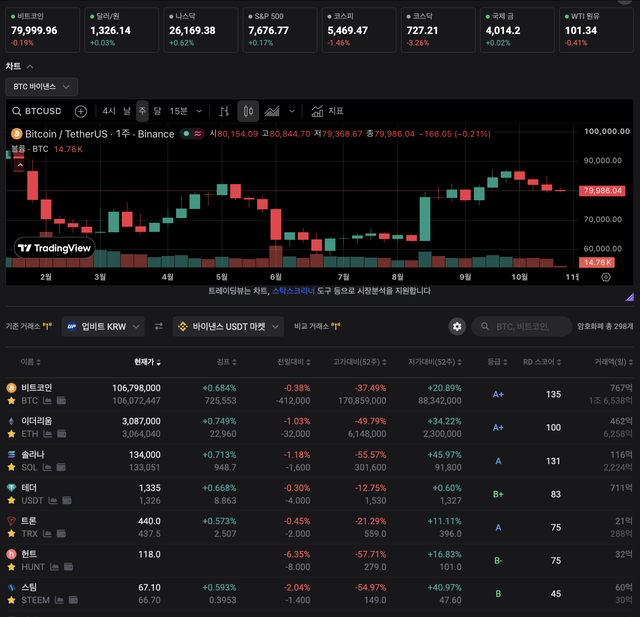The height and width of the screenshot is (617, 640).
Task: Select the 달 monthly interval
Action: pos(158,111)
